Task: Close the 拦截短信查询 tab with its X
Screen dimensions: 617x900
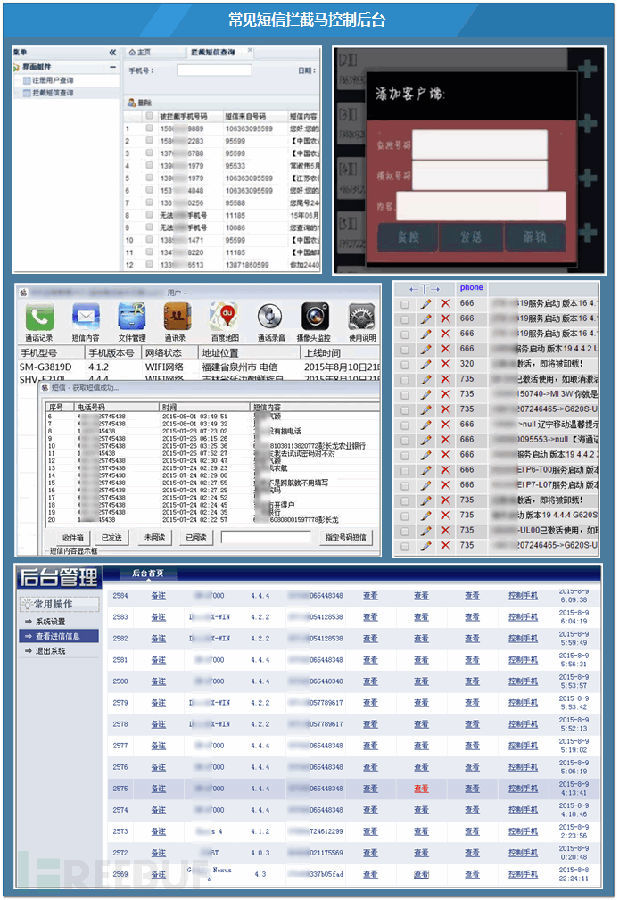Action: point(250,51)
